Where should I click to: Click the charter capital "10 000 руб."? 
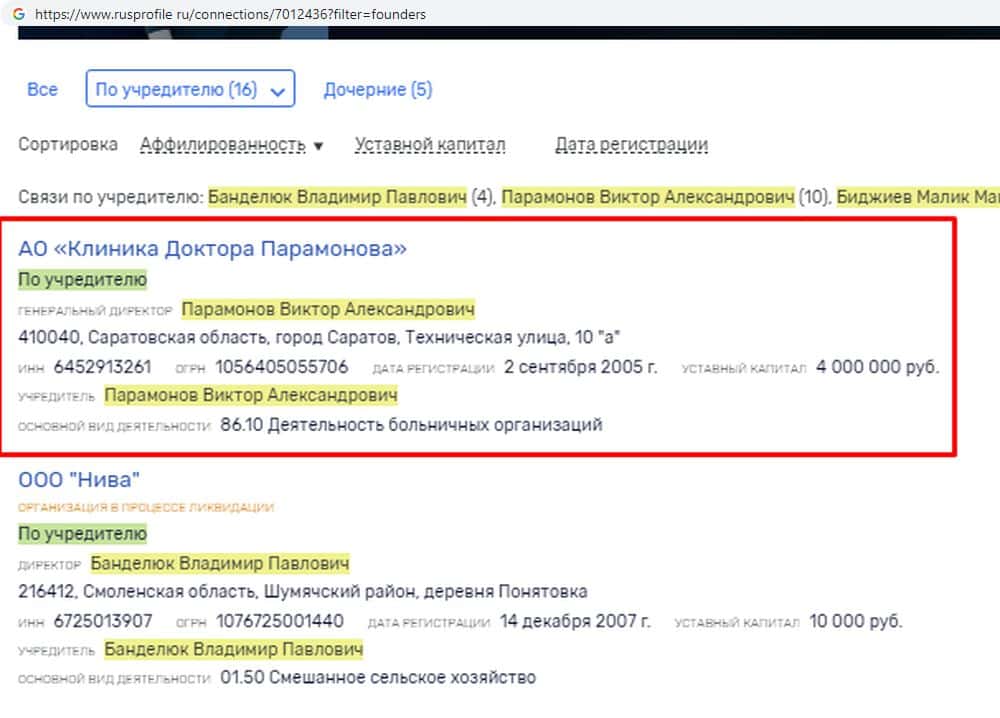click(x=856, y=621)
